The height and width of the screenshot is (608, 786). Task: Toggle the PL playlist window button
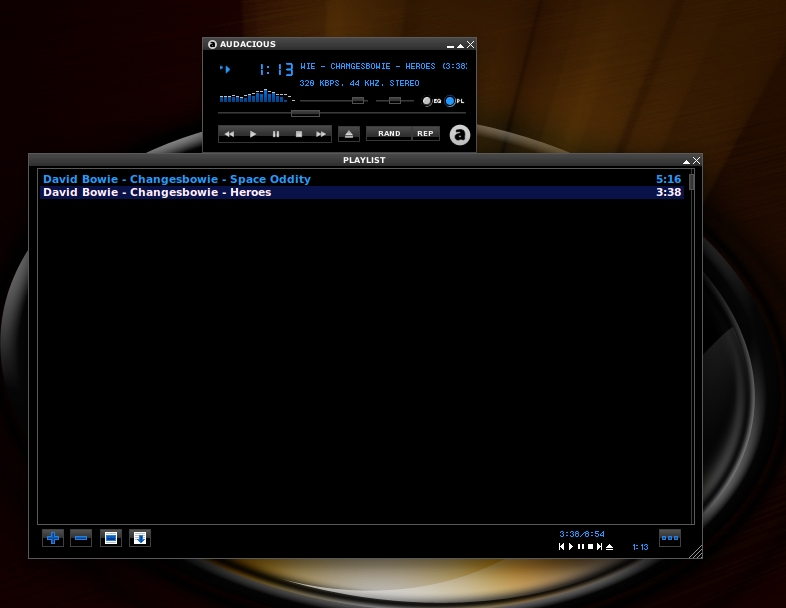[455, 101]
